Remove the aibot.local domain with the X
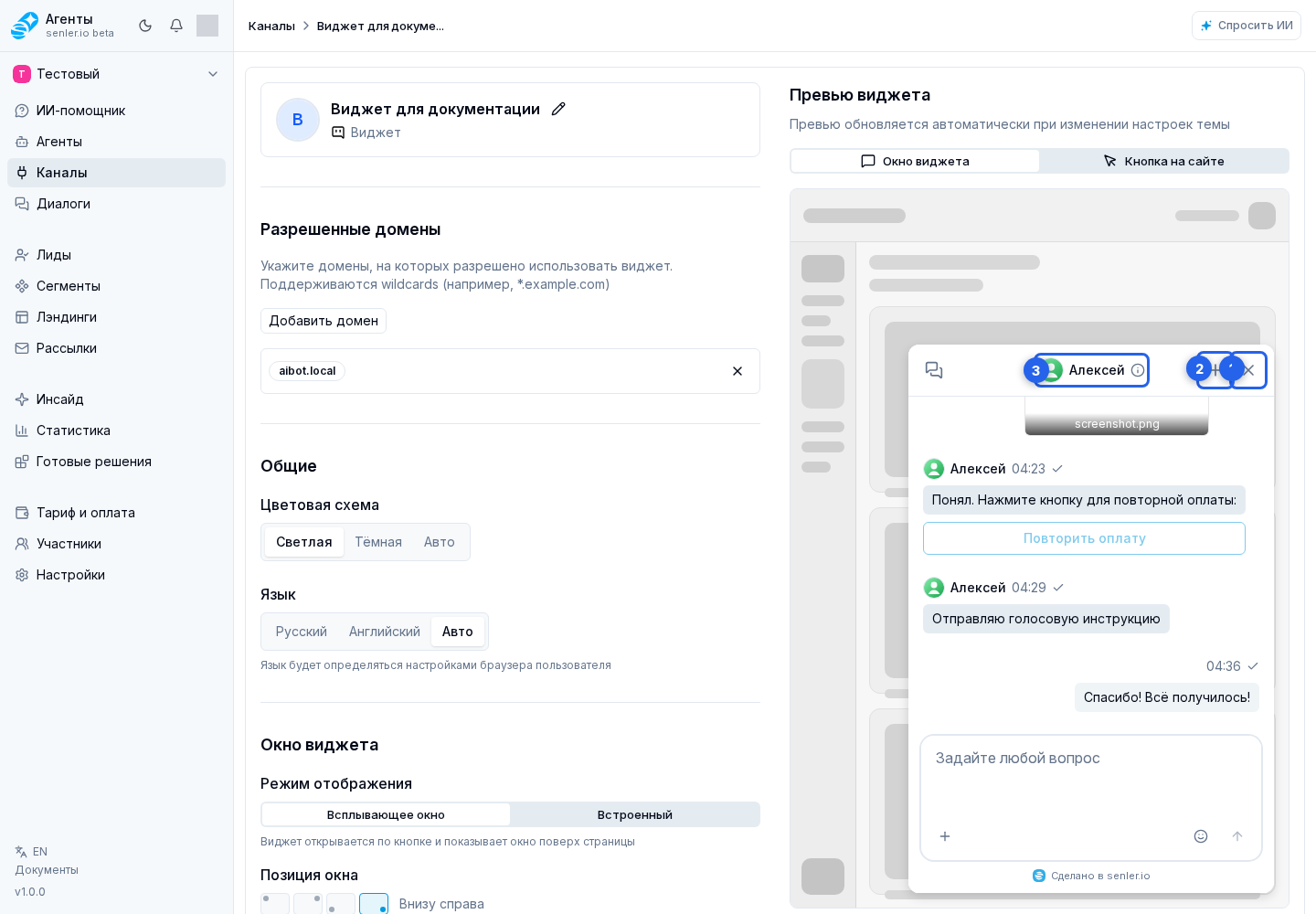The width and height of the screenshot is (1316, 914). pyautogui.click(x=738, y=371)
